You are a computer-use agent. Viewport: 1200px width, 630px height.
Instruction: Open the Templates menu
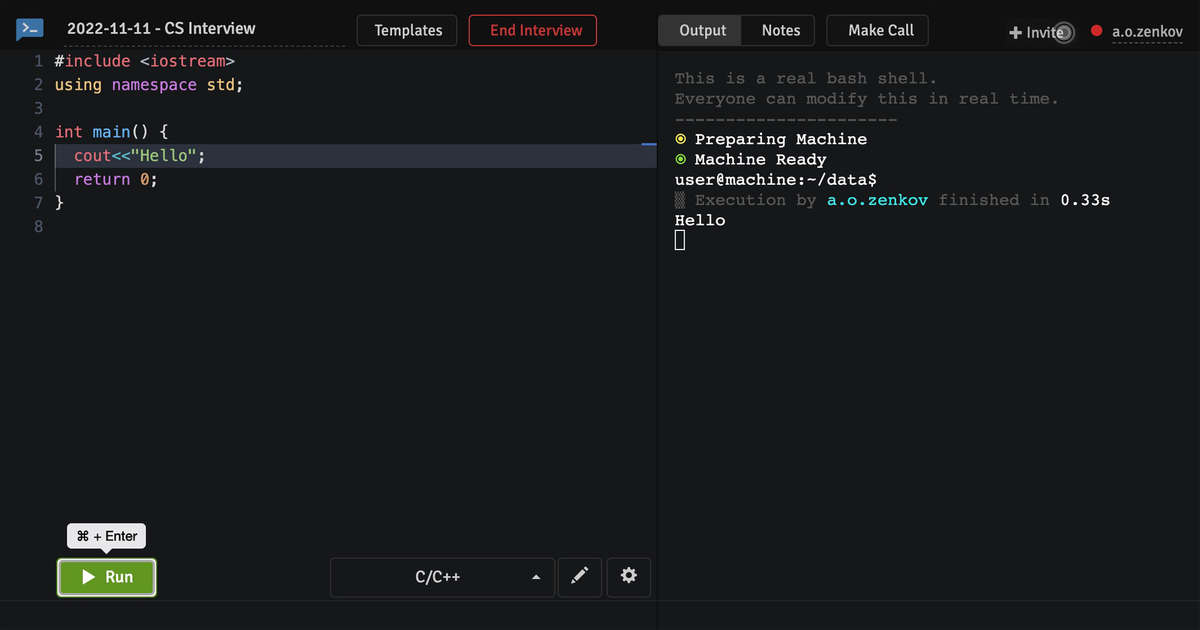(408, 30)
